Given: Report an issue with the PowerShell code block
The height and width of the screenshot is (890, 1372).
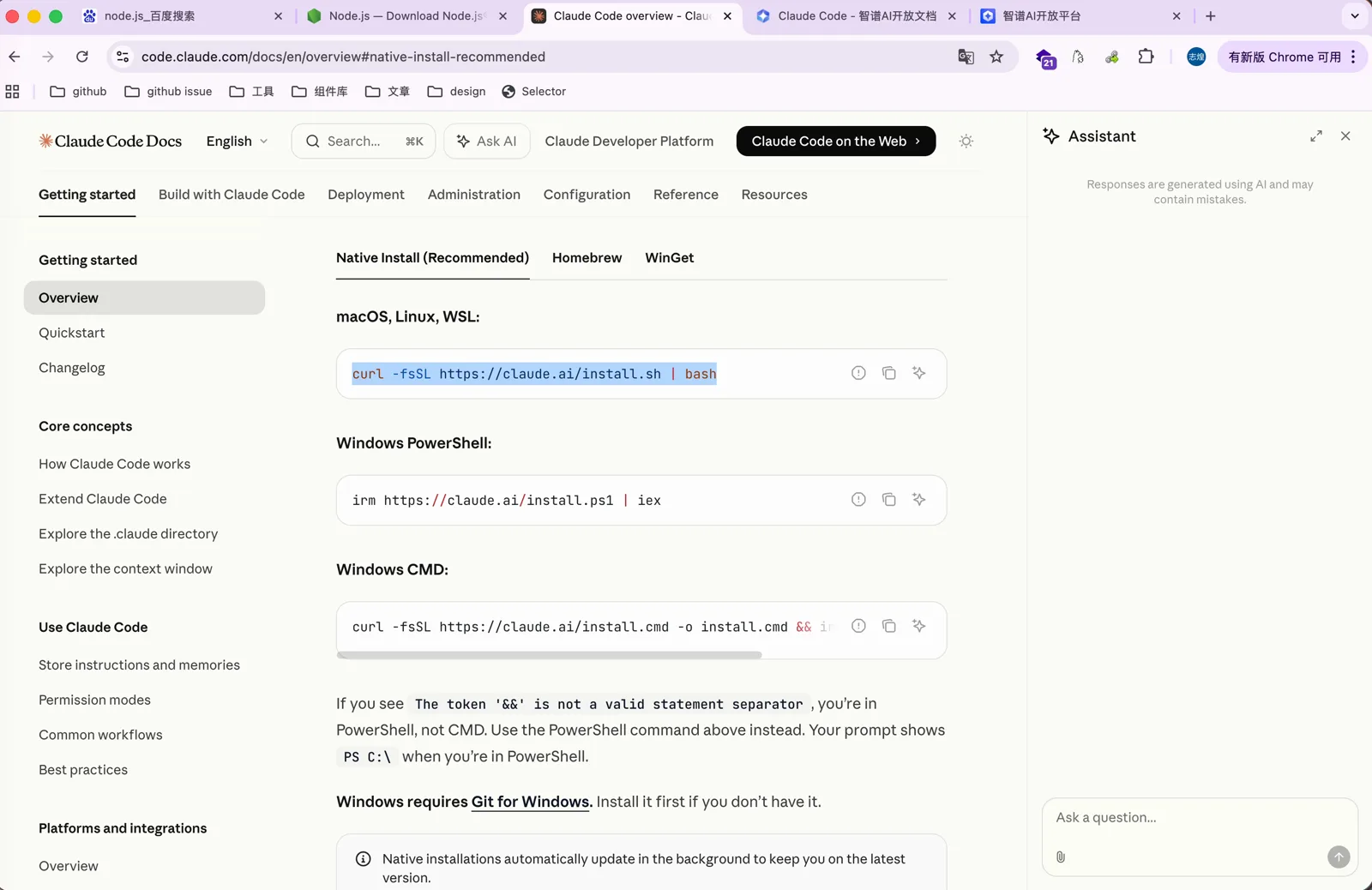Looking at the screenshot, I should 858,500.
